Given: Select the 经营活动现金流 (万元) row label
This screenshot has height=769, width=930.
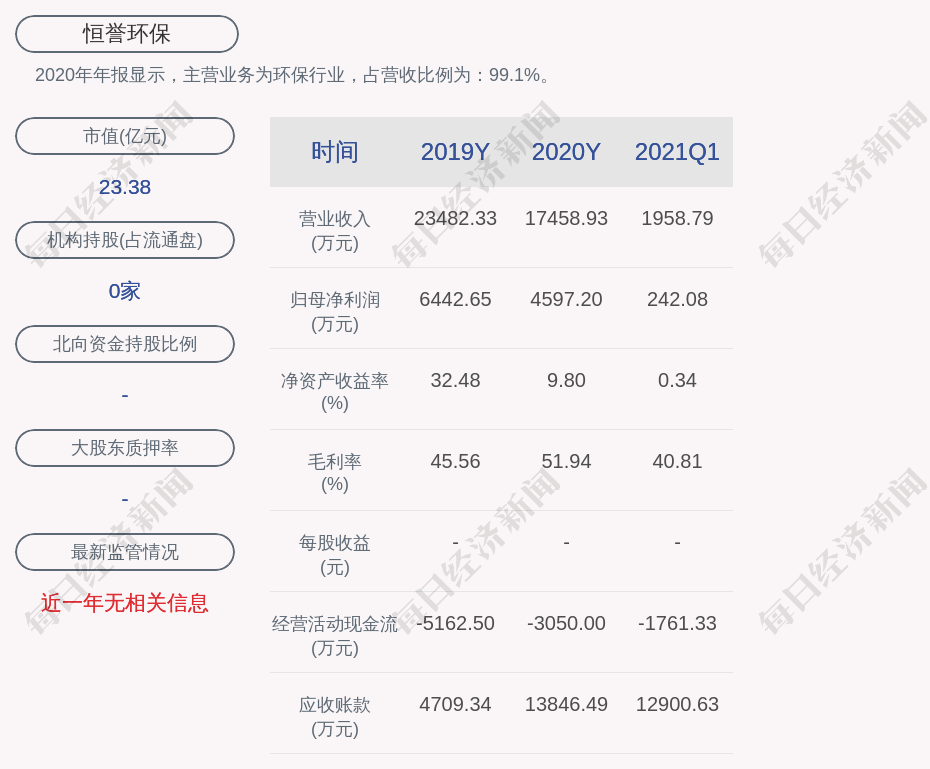Looking at the screenshot, I should (x=335, y=636).
